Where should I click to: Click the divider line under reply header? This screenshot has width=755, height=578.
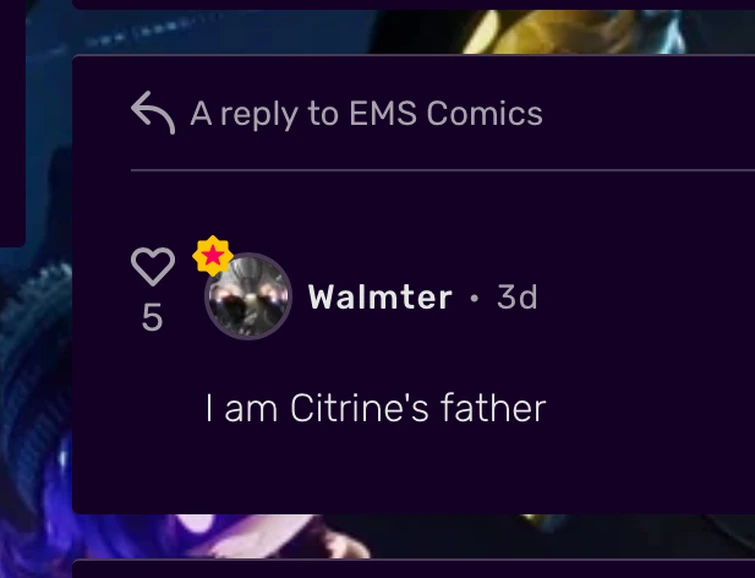click(443, 170)
